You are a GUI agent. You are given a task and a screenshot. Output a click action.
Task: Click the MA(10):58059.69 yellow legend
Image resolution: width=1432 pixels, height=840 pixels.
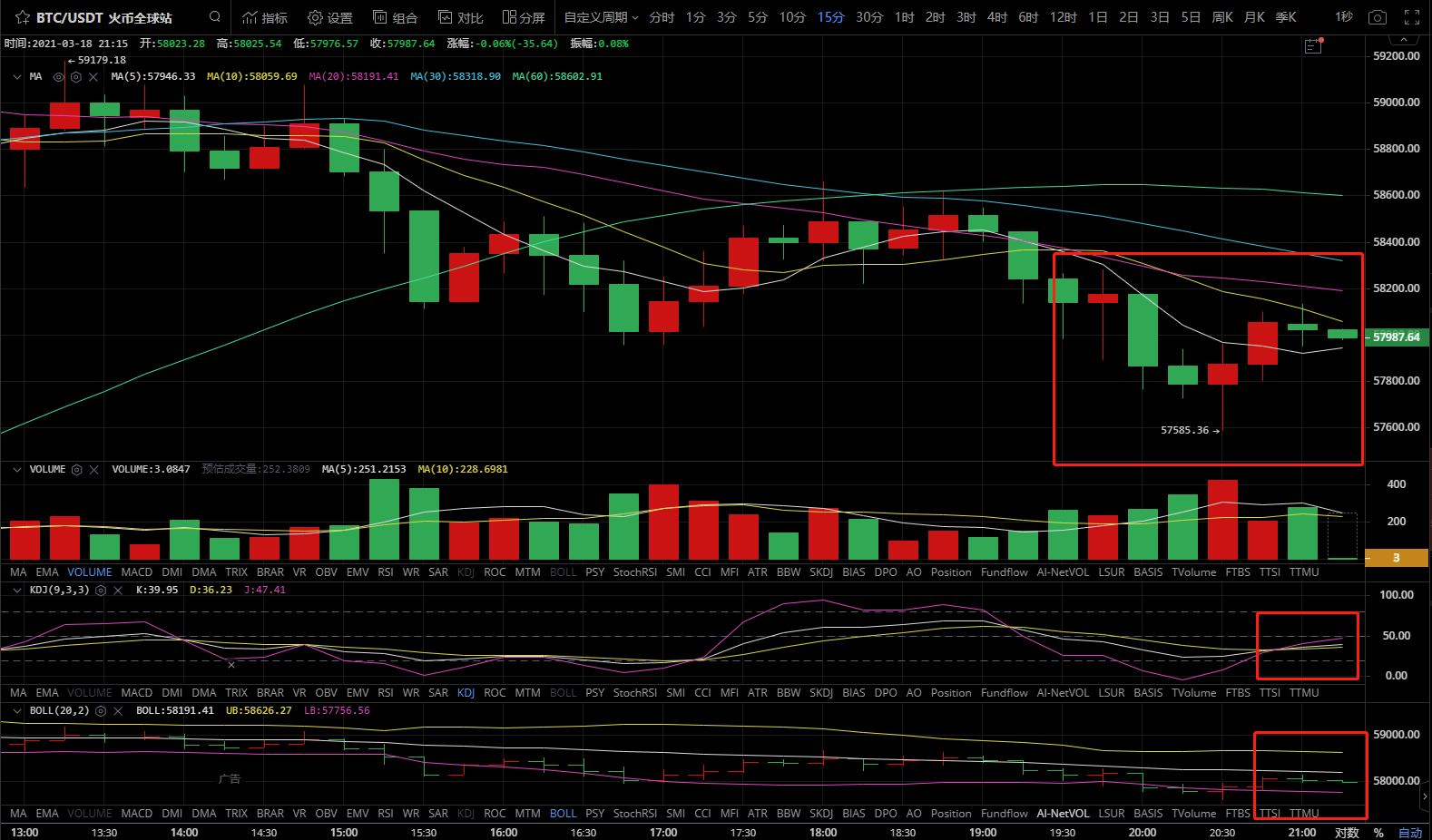coord(252,77)
